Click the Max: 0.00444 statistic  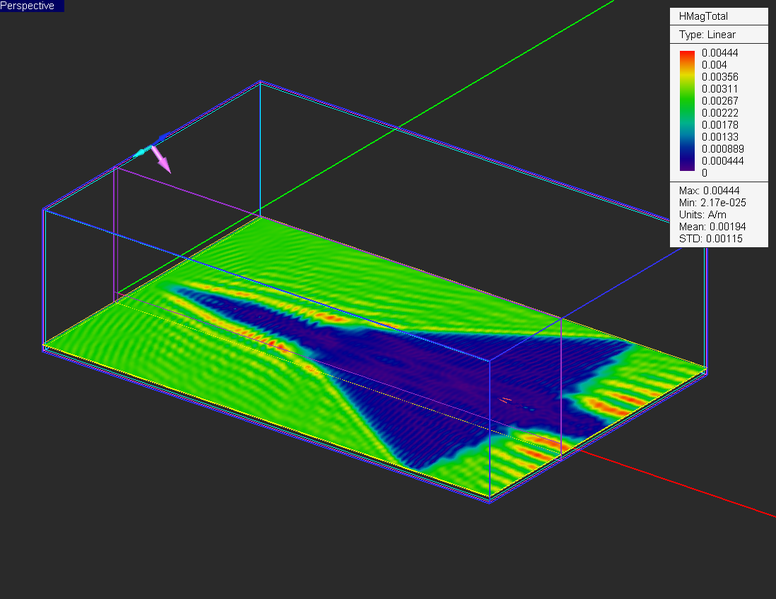click(x=708, y=191)
